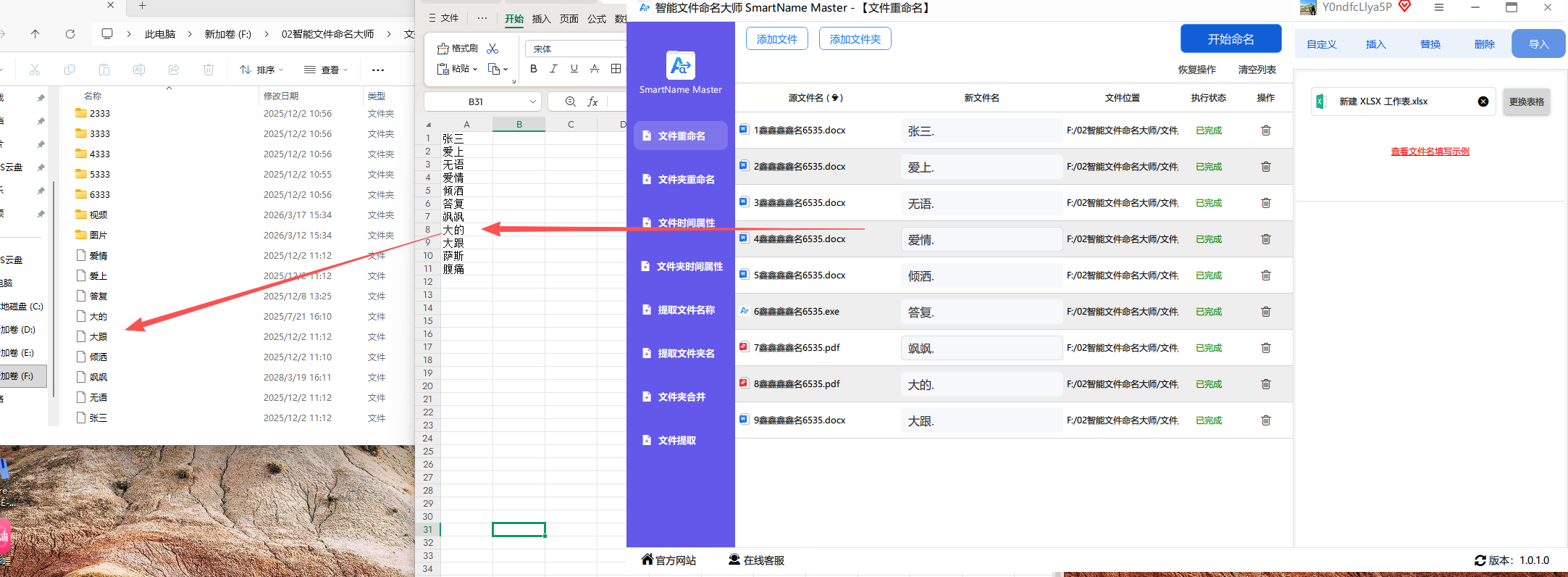Open the 排序 sort dropdown in explorer
The width and height of the screenshot is (1568, 577).
click(261, 70)
